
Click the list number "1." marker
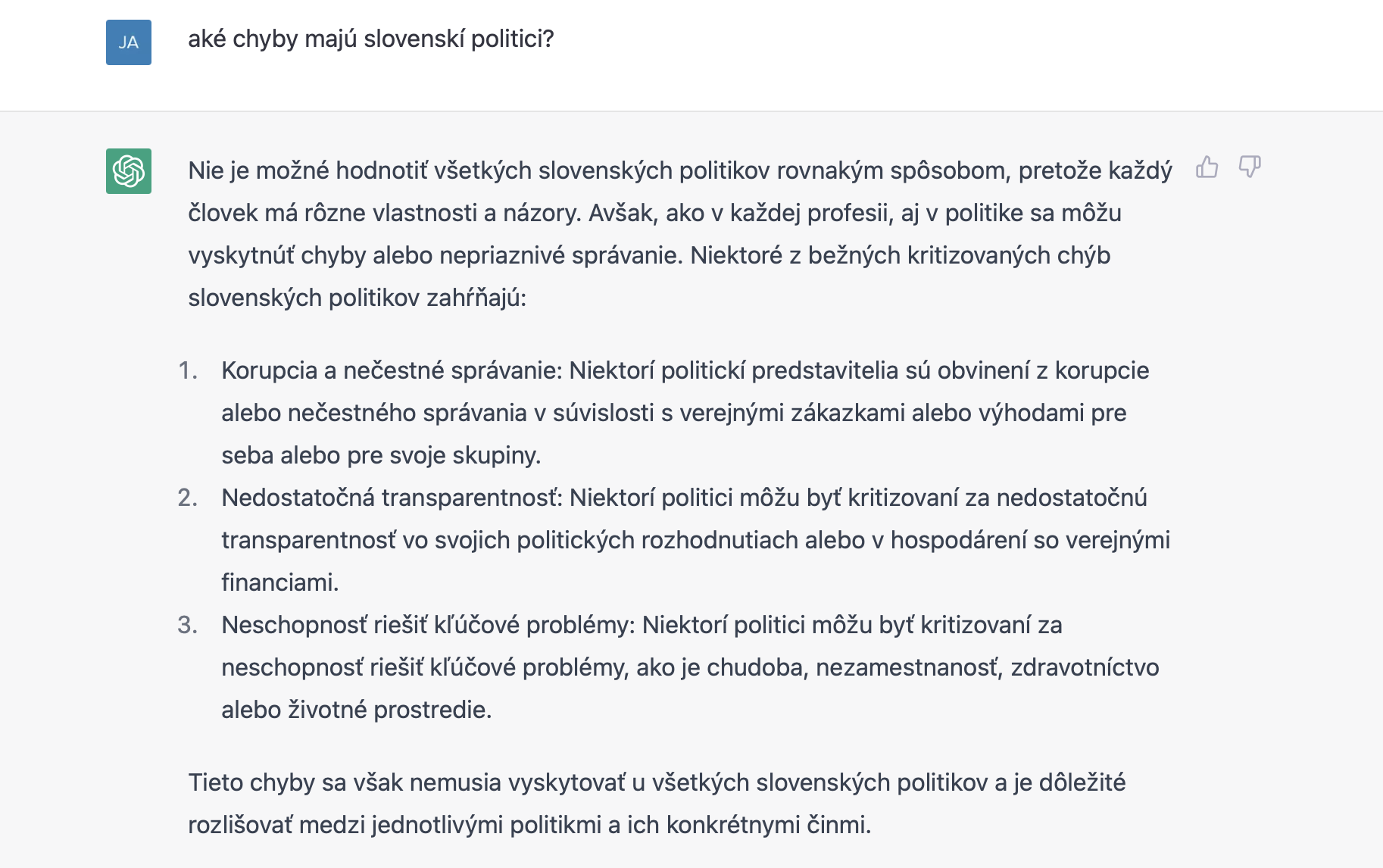(188, 370)
